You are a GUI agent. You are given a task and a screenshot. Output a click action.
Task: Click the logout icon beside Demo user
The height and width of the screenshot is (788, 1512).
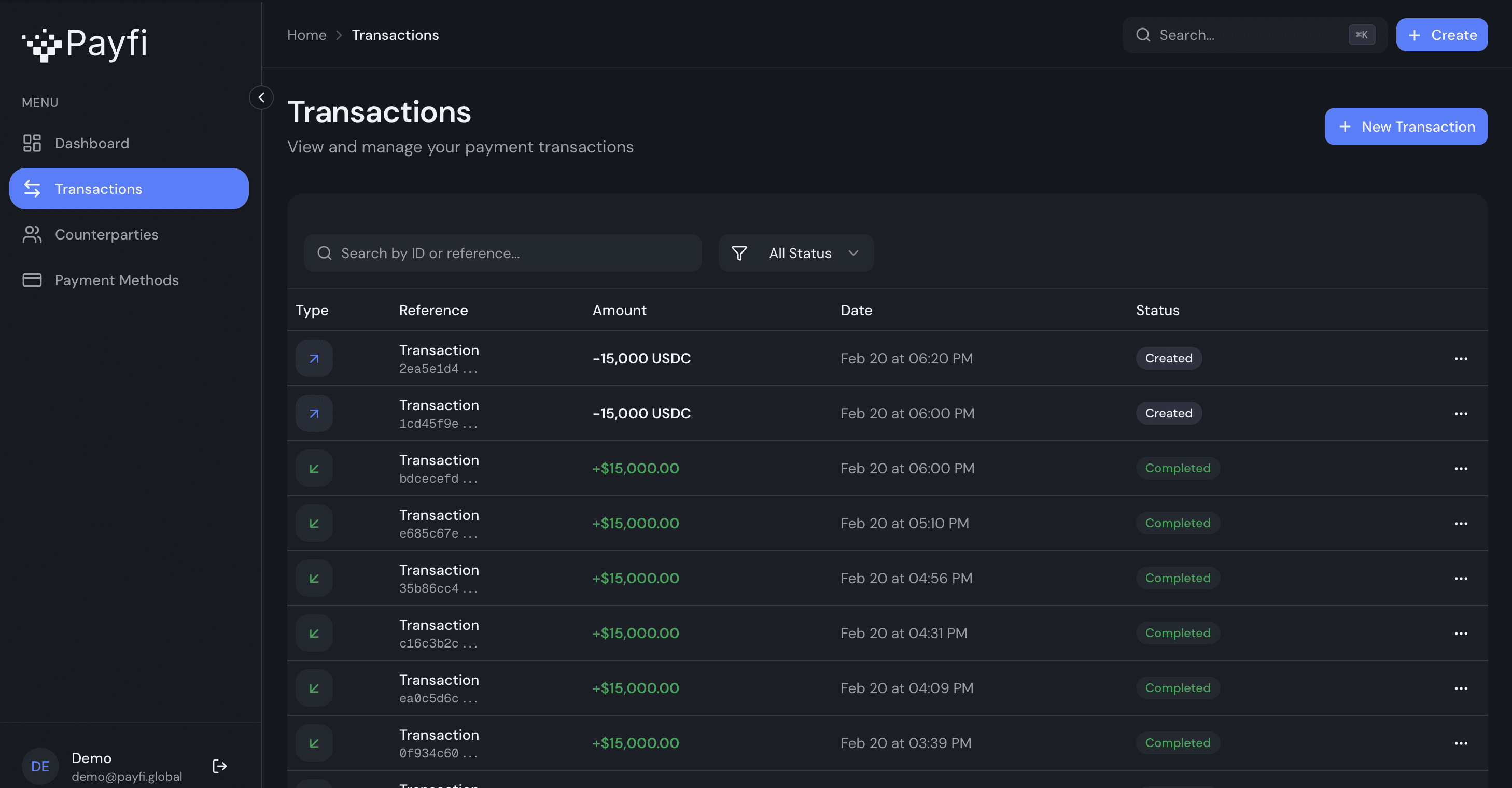click(x=219, y=766)
